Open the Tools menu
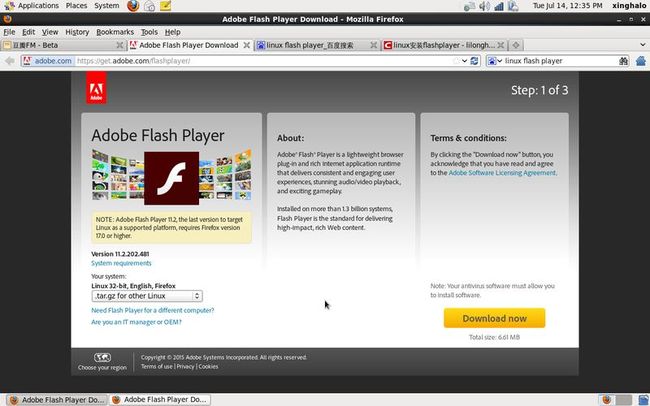Viewport: 650px width, 406px height. pos(149,32)
